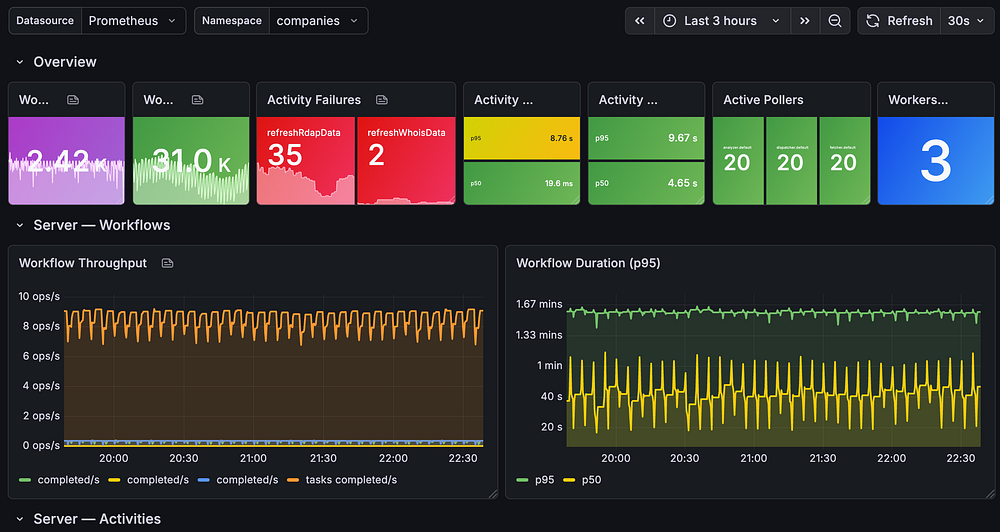Open the Namespace companies dropdown
Image resolution: width=1000 pixels, height=532 pixels.
point(317,21)
